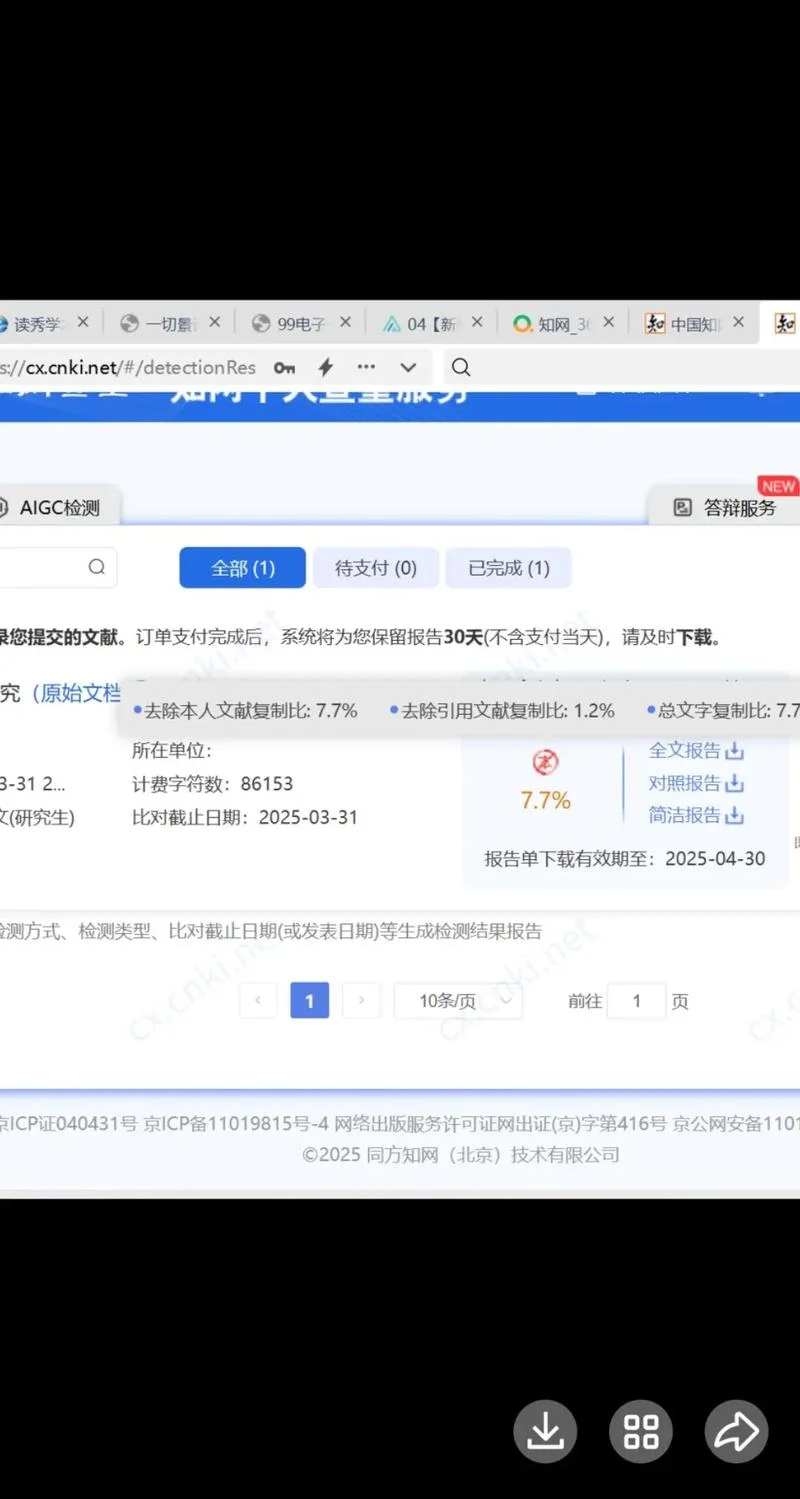
Task: Click the 7.7% similarity result
Action: tap(545, 800)
